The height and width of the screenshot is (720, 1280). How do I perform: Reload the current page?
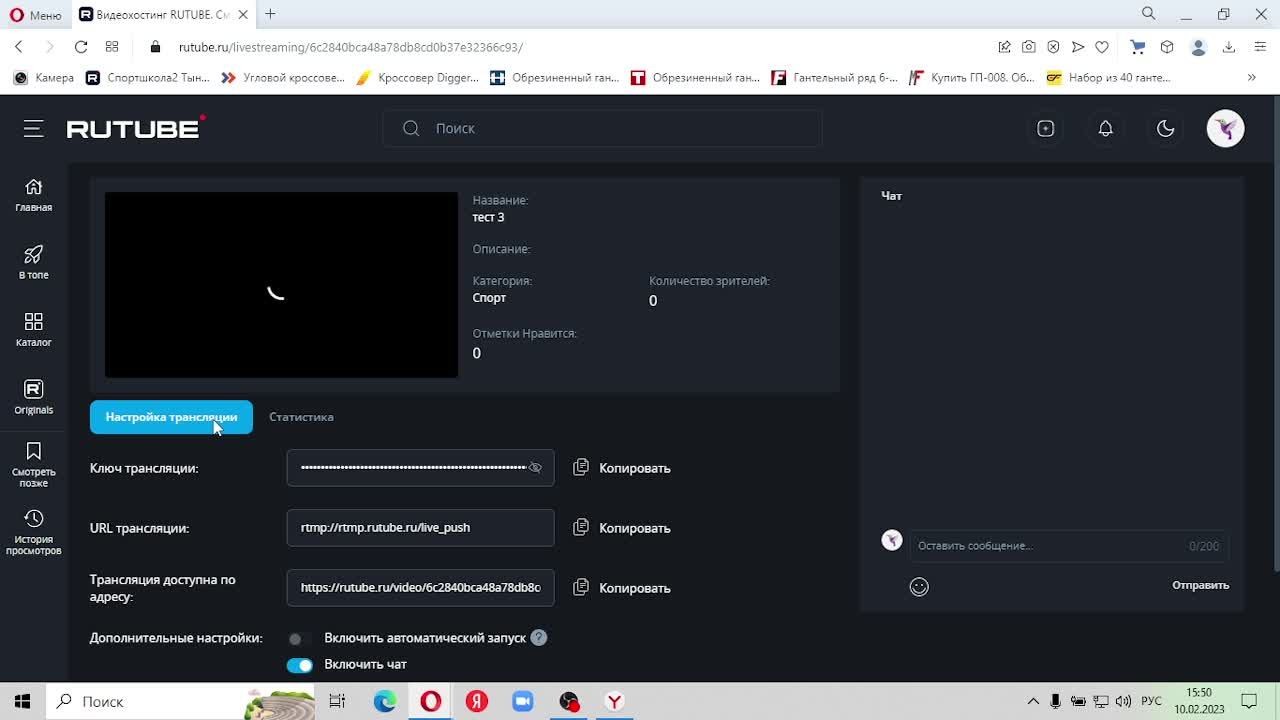[81, 47]
